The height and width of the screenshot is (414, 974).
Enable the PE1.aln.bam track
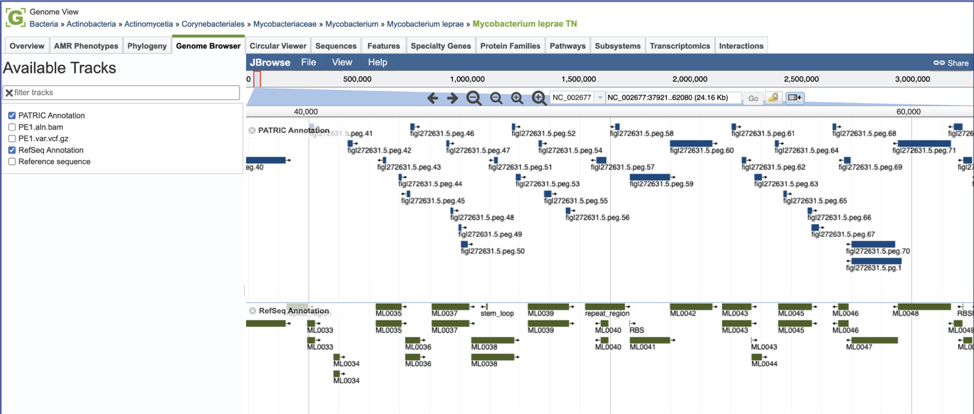click(12, 127)
